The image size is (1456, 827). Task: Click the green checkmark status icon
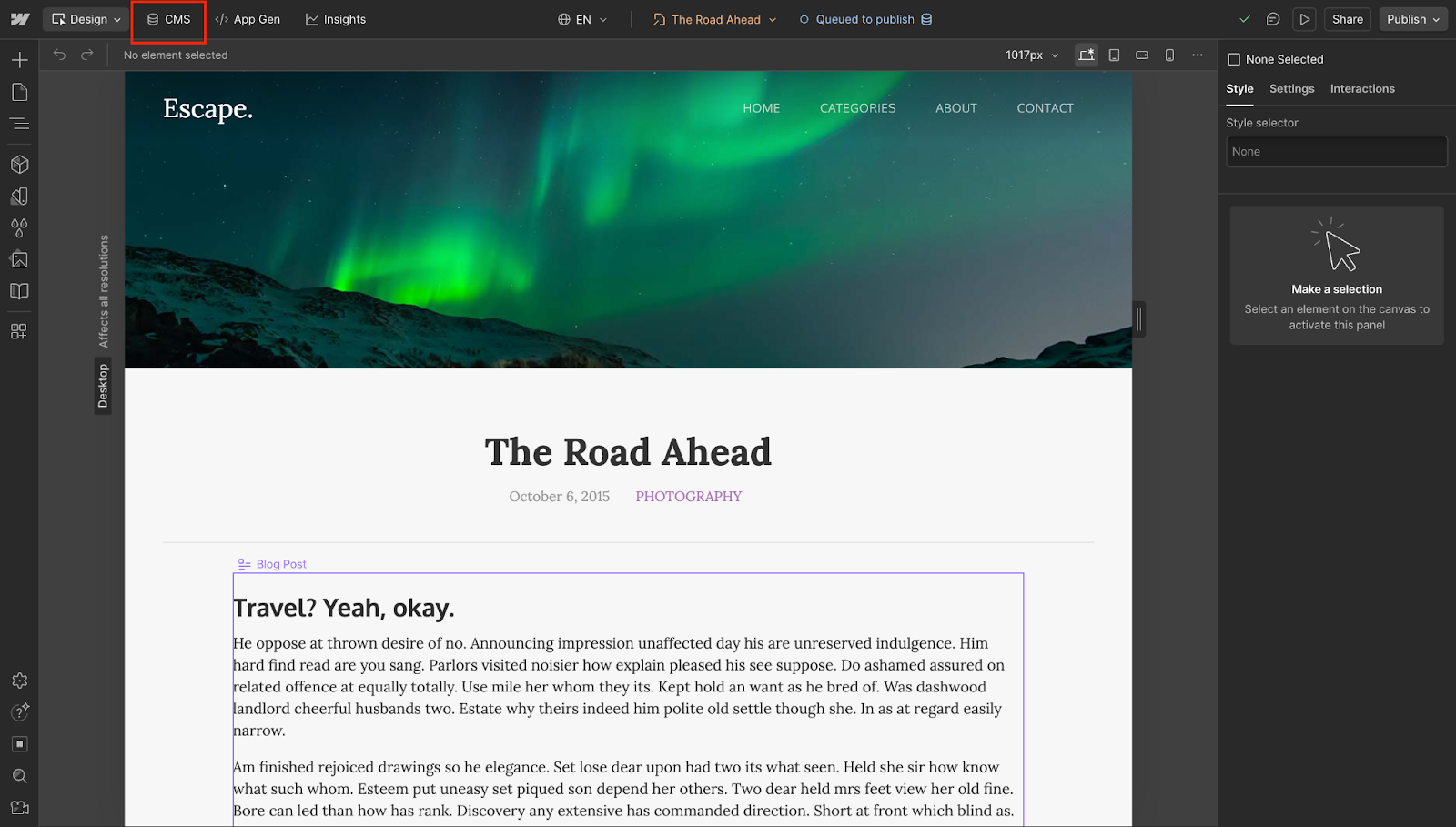(x=1245, y=19)
